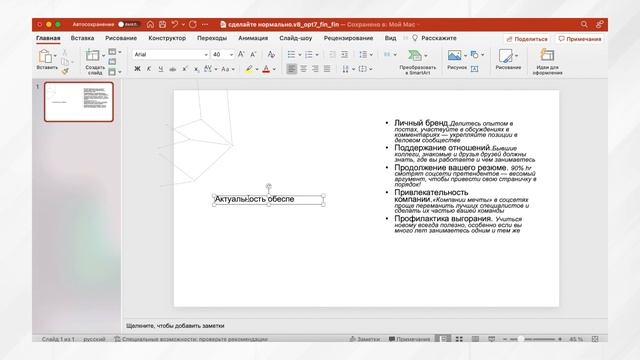Image resolution: width=640 pixels, height=360 pixels.
Task: Toggle strikethrough formatting
Action: coord(173,69)
